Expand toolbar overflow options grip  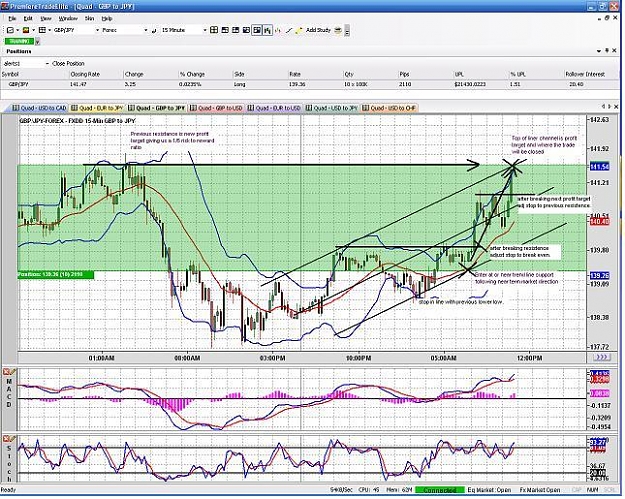click(347, 30)
